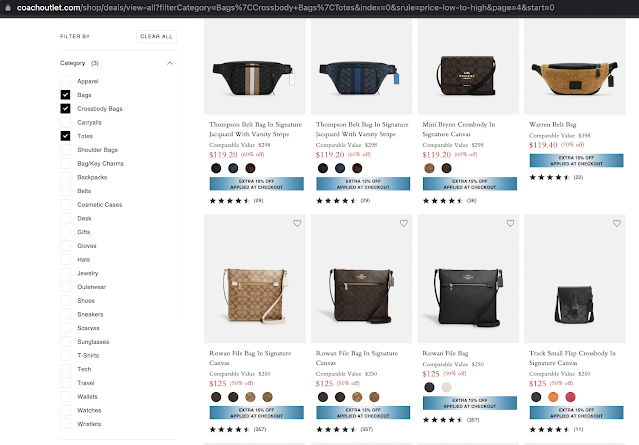This screenshot has height=445, width=639.
Task: Uncheck the Totes category filter
Action: pos(65,136)
